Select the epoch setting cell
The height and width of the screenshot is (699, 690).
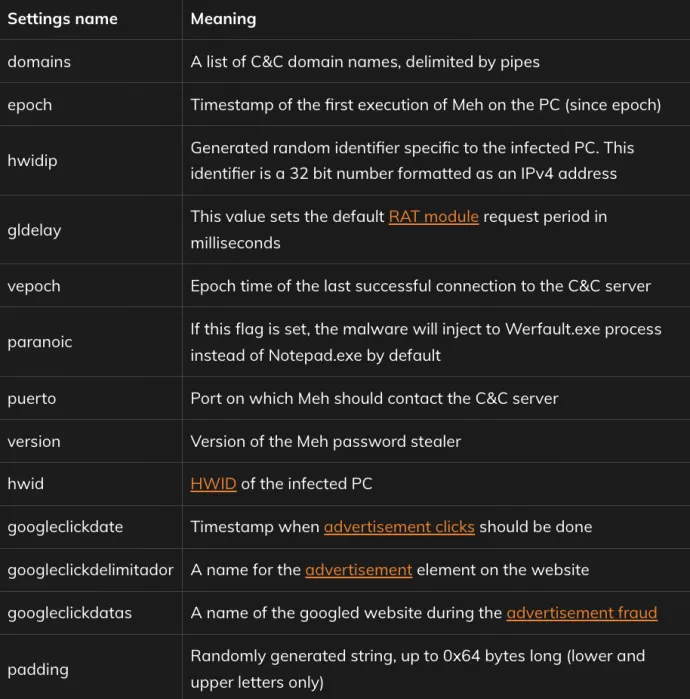pyautogui.click(x=91, y=104)
